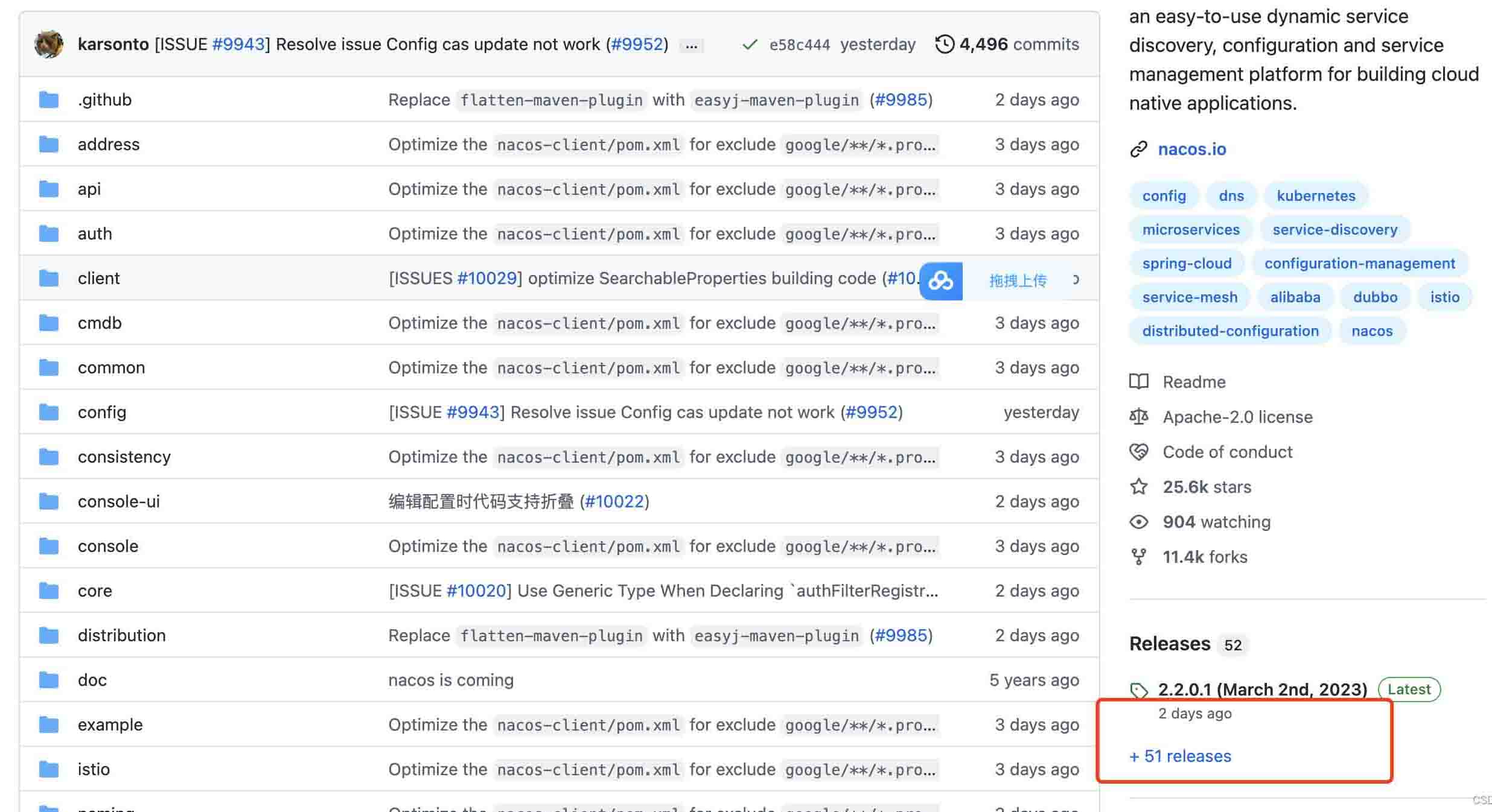
Task: Click the green checkmark build status
Action: (750, 45)
